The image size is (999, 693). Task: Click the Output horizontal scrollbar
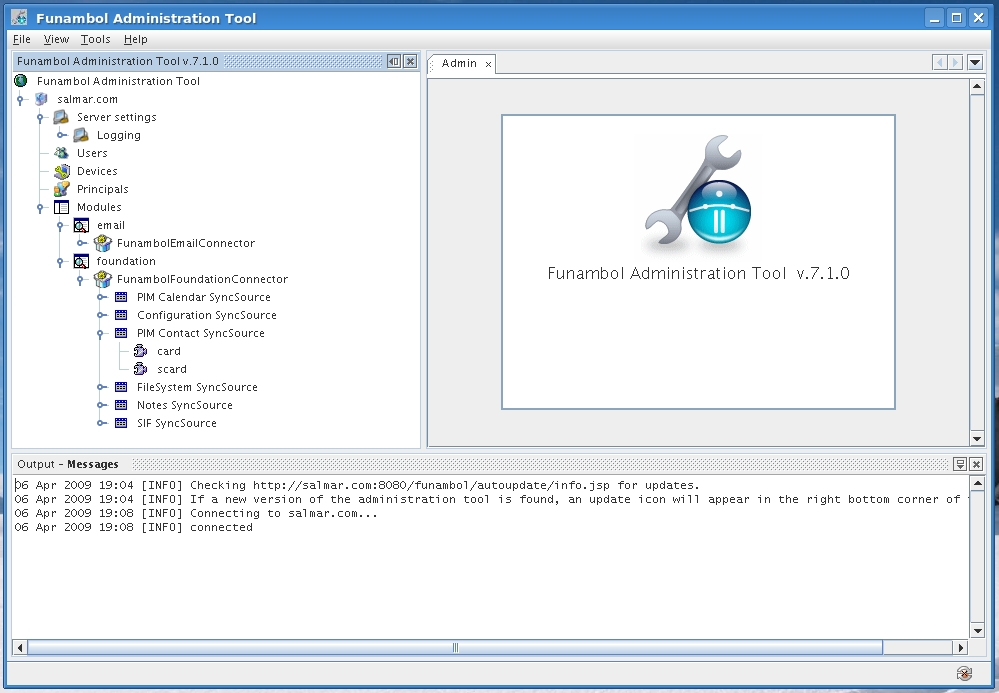click(x=455, y=647)
